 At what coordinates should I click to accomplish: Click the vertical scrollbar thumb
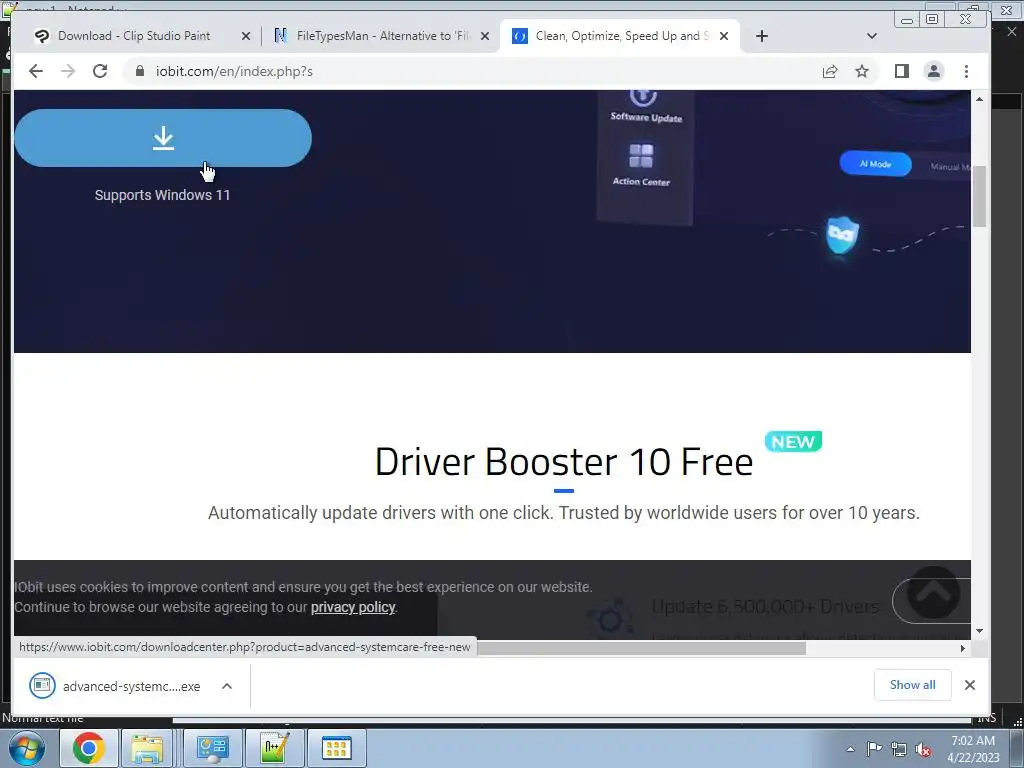pyautogui.click(x=979, y=197)
